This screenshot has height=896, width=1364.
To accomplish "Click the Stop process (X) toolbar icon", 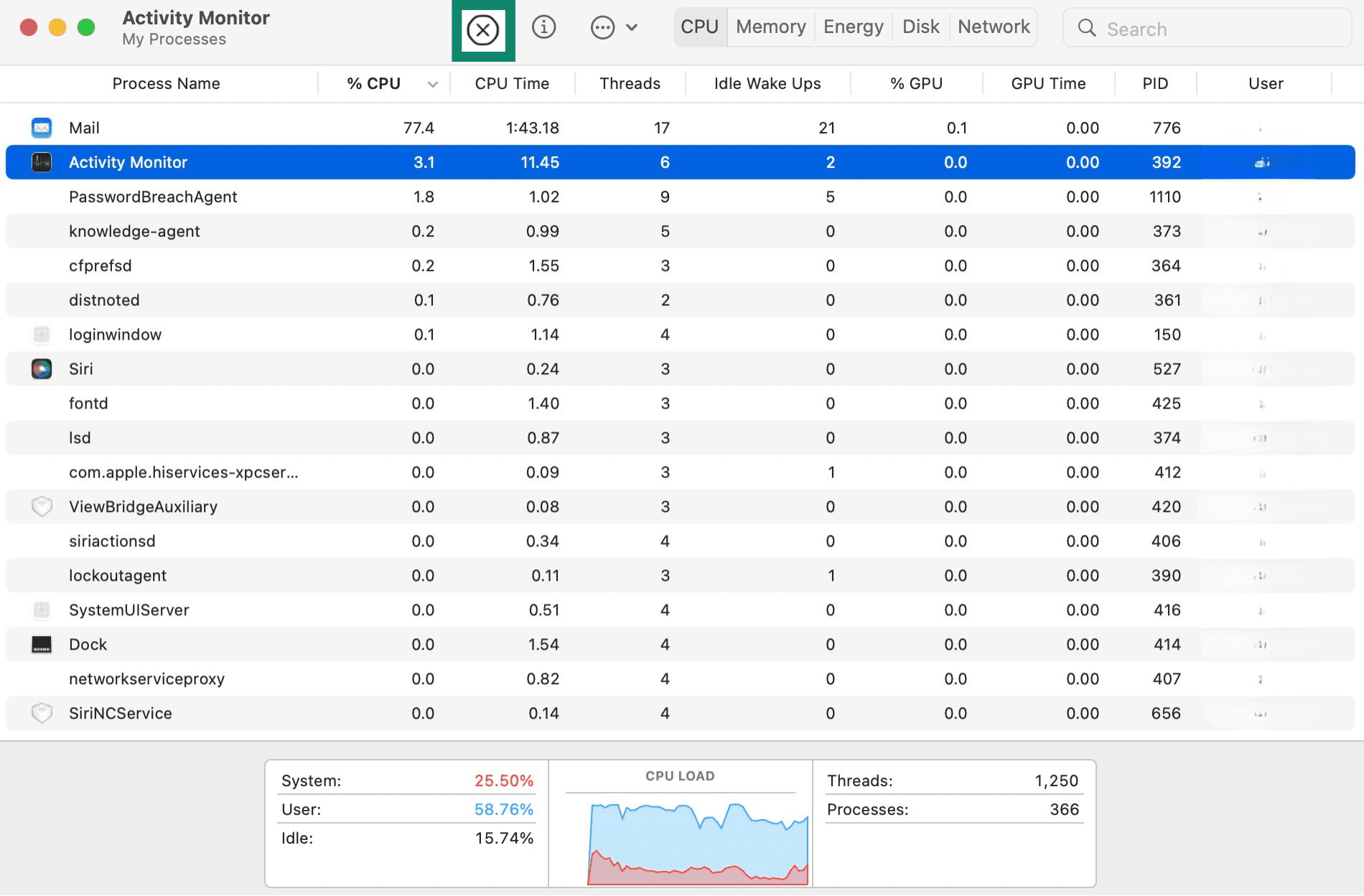I will (482, 30).
